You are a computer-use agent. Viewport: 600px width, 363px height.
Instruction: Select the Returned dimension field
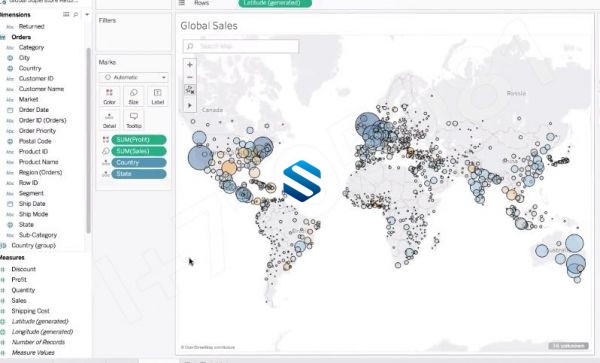[x=31, y=26]
